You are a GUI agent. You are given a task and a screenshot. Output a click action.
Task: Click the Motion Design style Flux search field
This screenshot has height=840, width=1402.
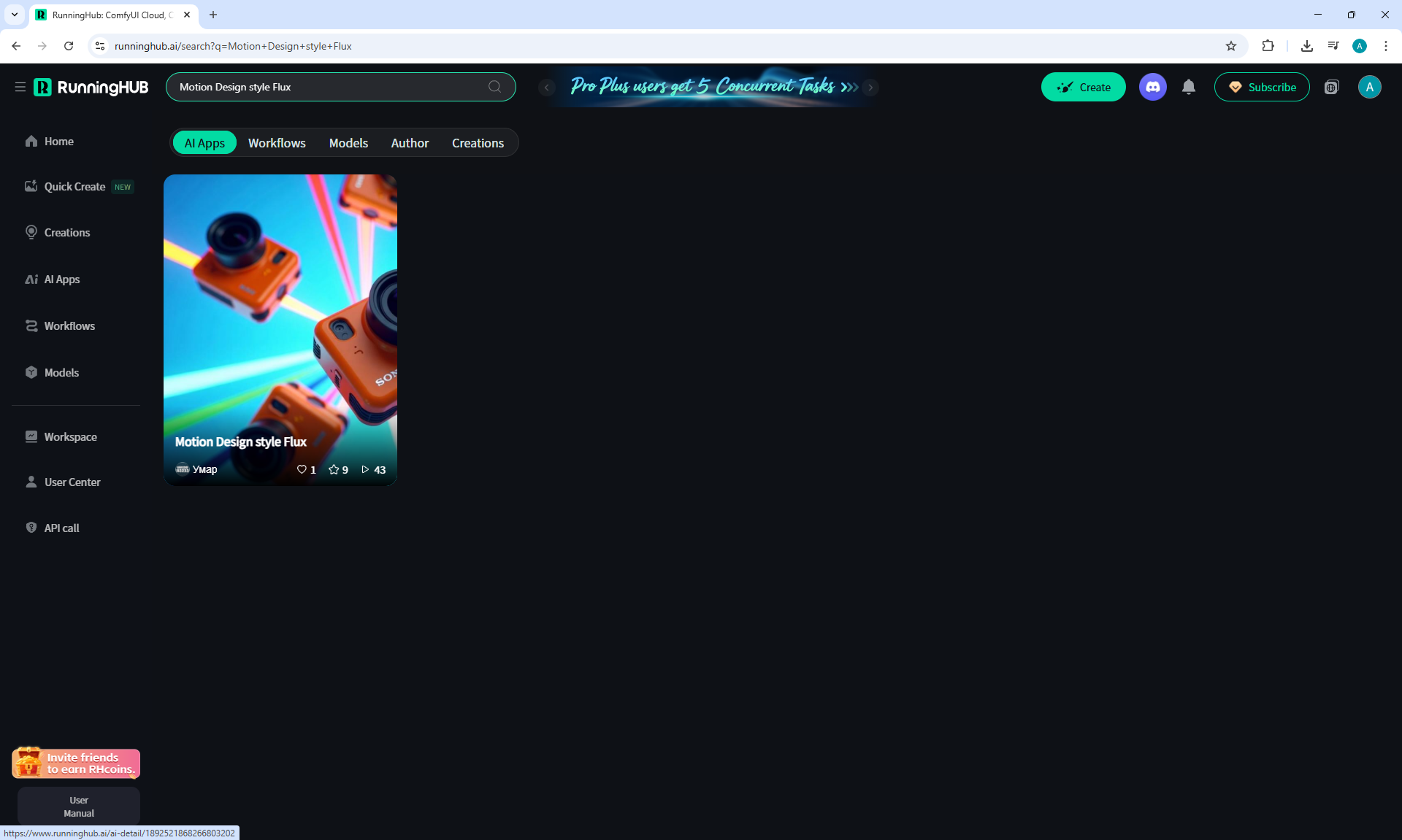coord(329,87)
